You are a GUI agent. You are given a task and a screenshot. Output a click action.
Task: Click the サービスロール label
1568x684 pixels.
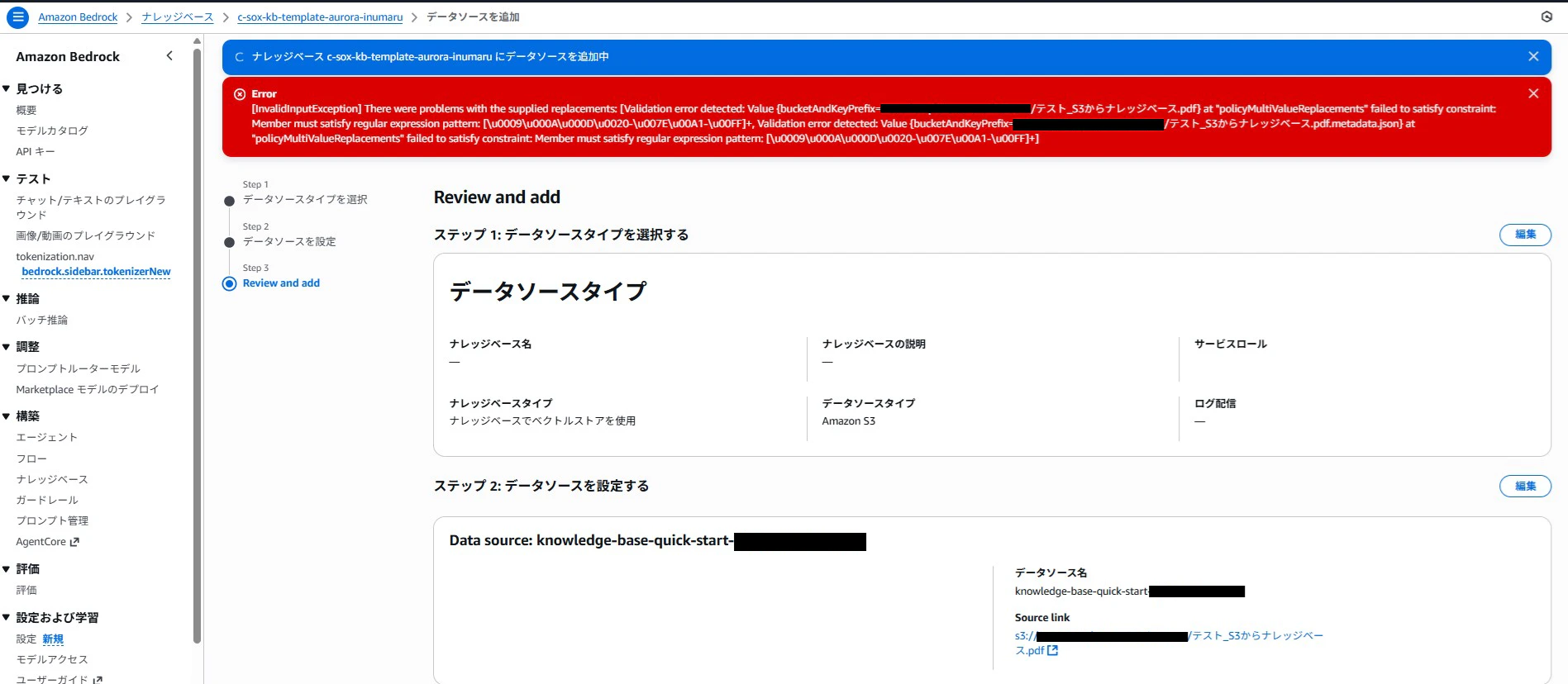1230,344
